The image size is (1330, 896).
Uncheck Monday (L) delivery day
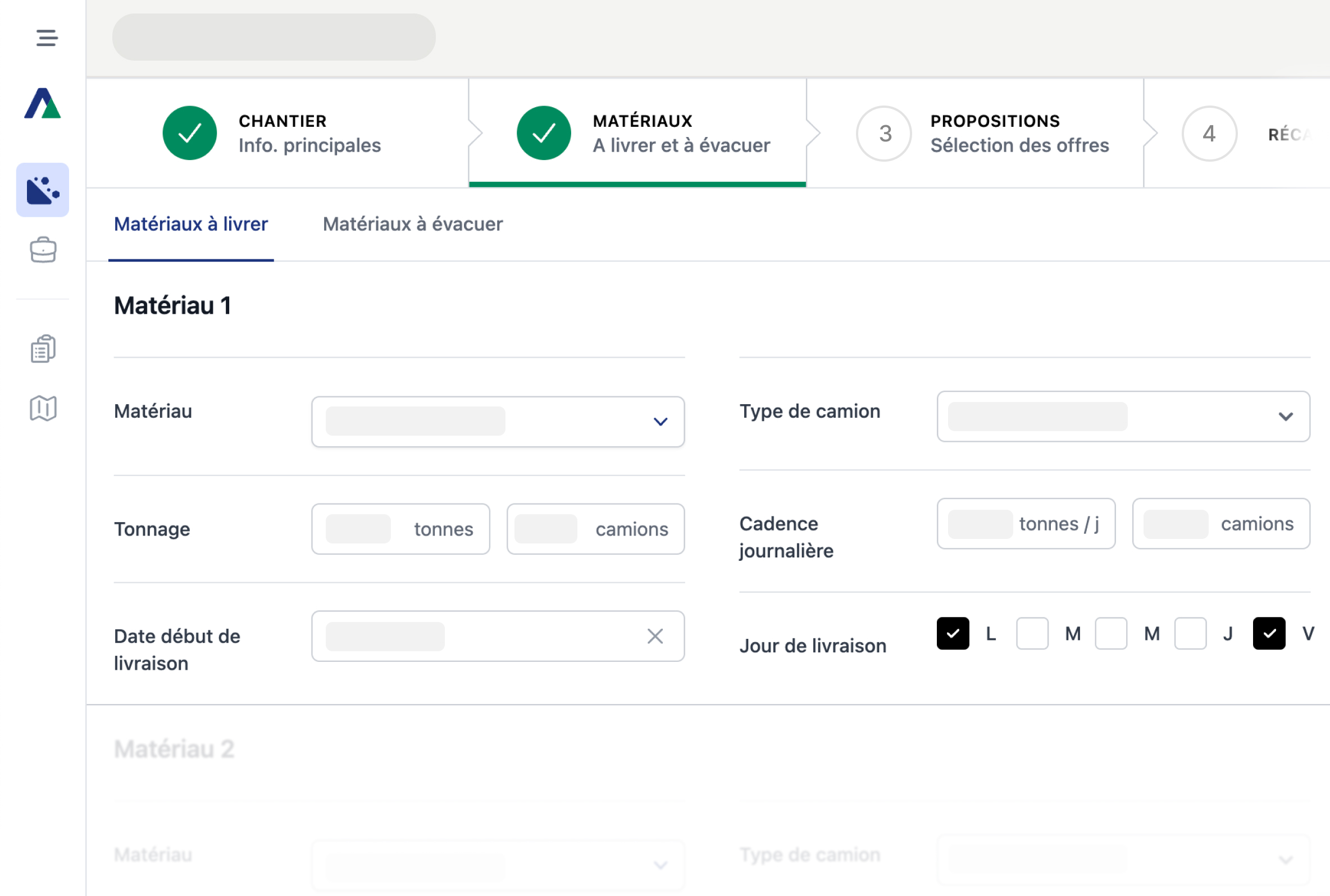point(952,633)
